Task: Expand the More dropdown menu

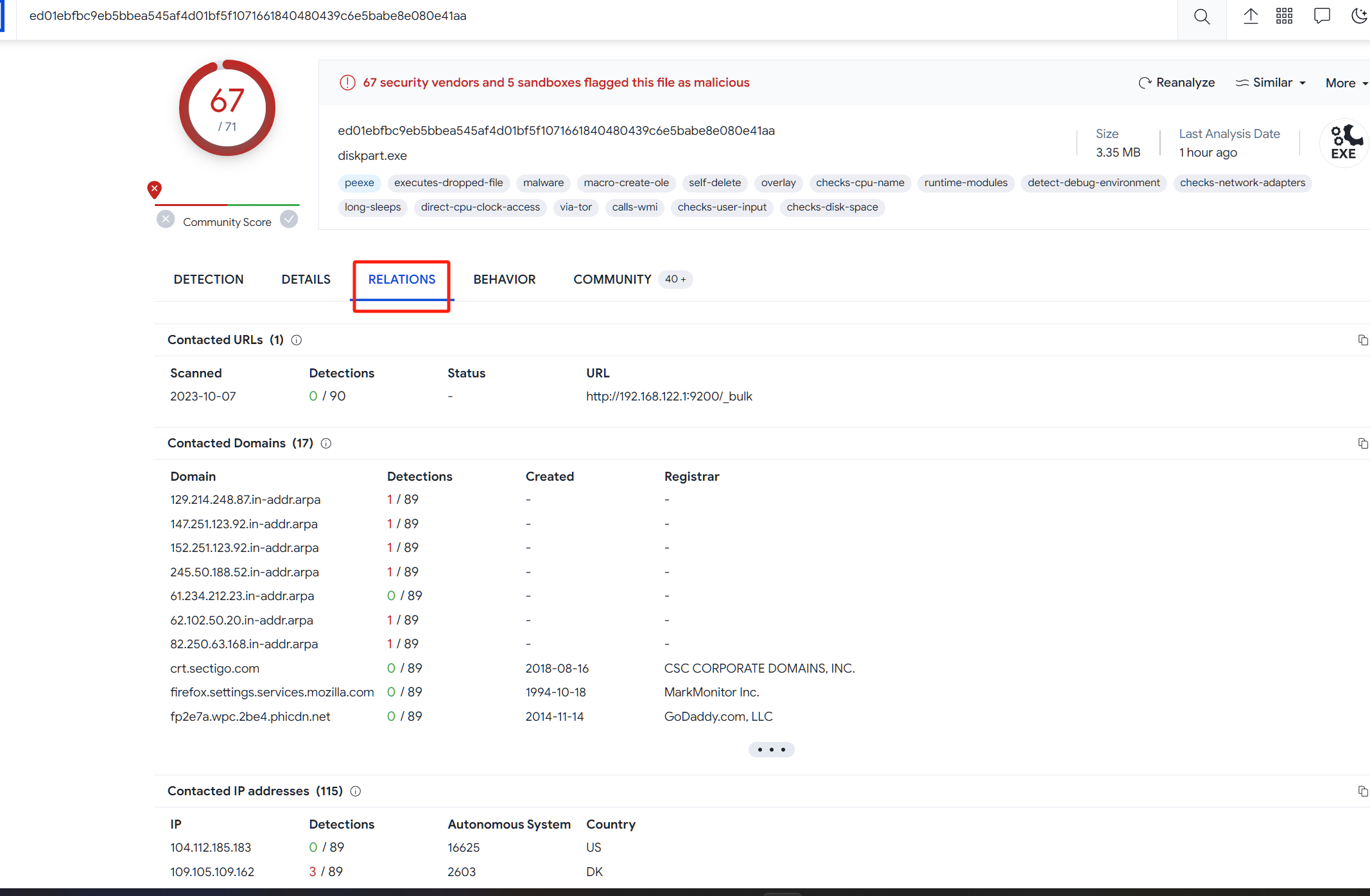Action: 1346,83
